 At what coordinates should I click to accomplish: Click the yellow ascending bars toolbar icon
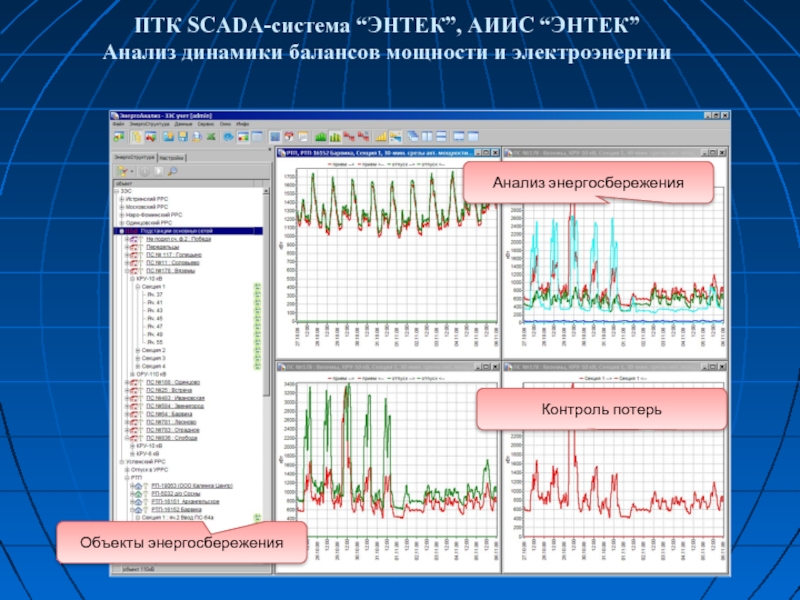pyautogui.click(x=381, y=137)
